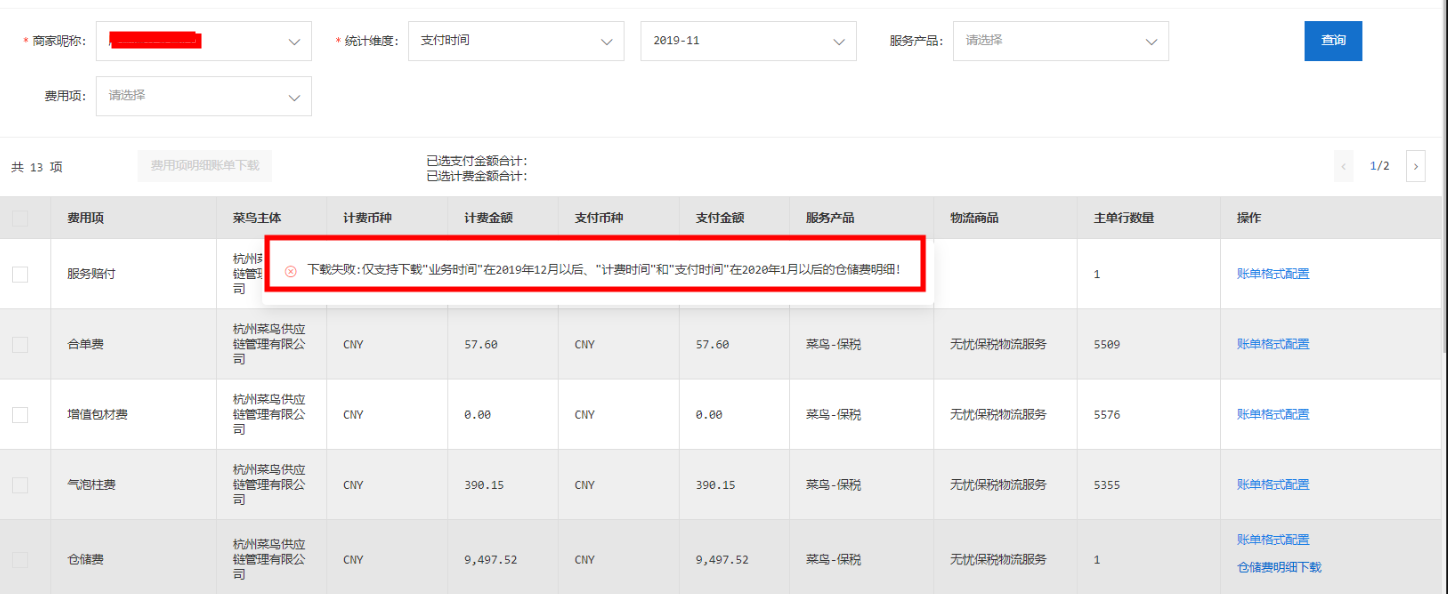Check the 气泡柱费 row checkbox
The image size is (1448, 594).
pyautogui.click(x=20, y=485)
